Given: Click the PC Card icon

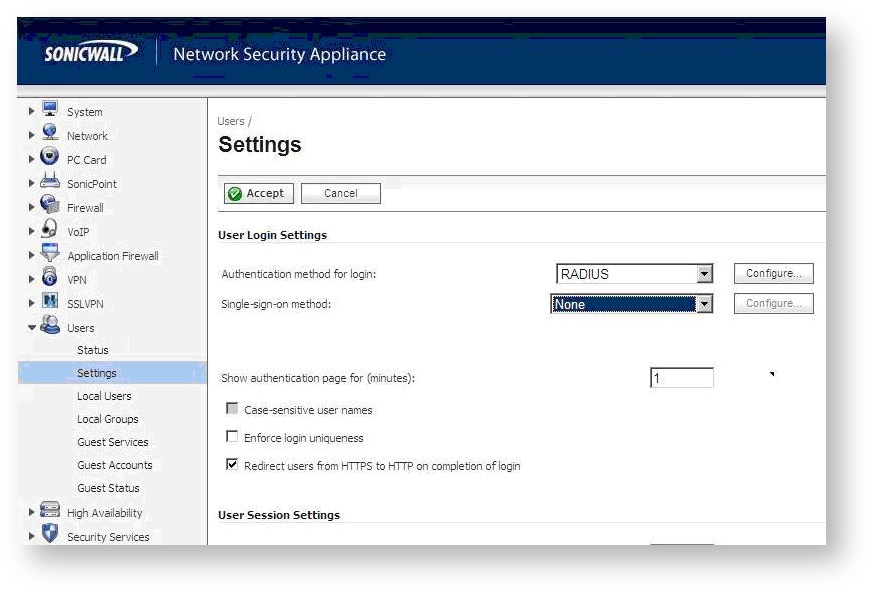Looking at the screenshot, I should (x=50, y=158).
